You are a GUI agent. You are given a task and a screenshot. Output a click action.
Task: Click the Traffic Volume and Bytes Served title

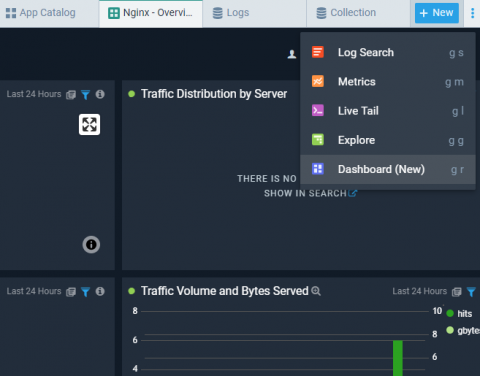(x=225, y=291)
